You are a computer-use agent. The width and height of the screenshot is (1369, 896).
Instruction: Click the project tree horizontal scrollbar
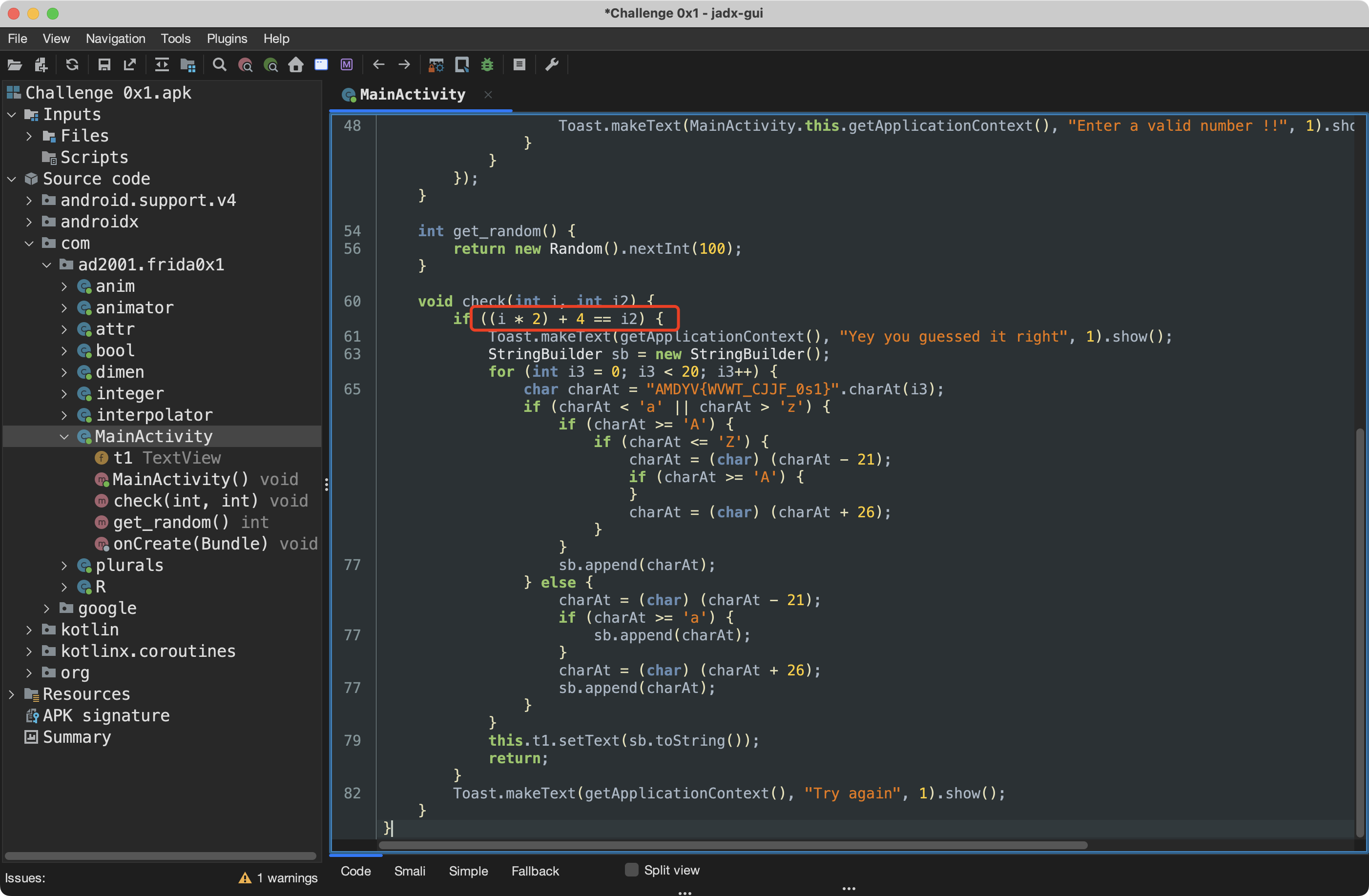click(x=161, y=856)
